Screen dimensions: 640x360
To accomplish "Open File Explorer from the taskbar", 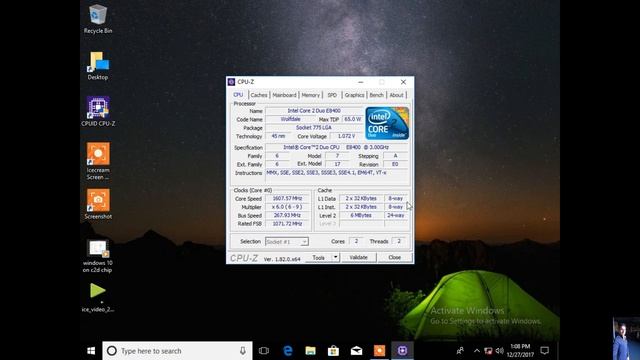I will pyautogui.click(x=311, y=351).
